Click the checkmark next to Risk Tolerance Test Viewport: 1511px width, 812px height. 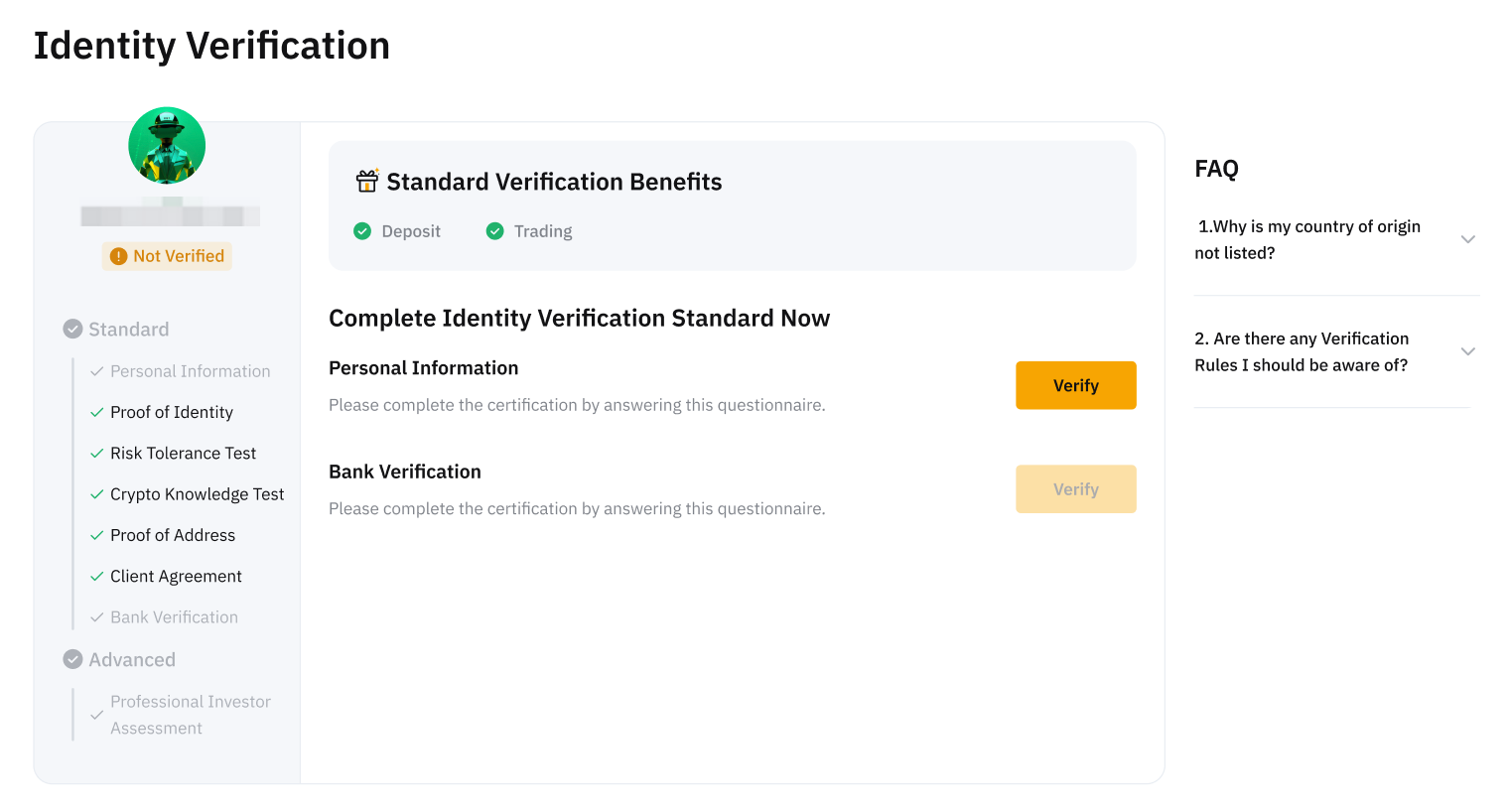[x=96, y=453]
